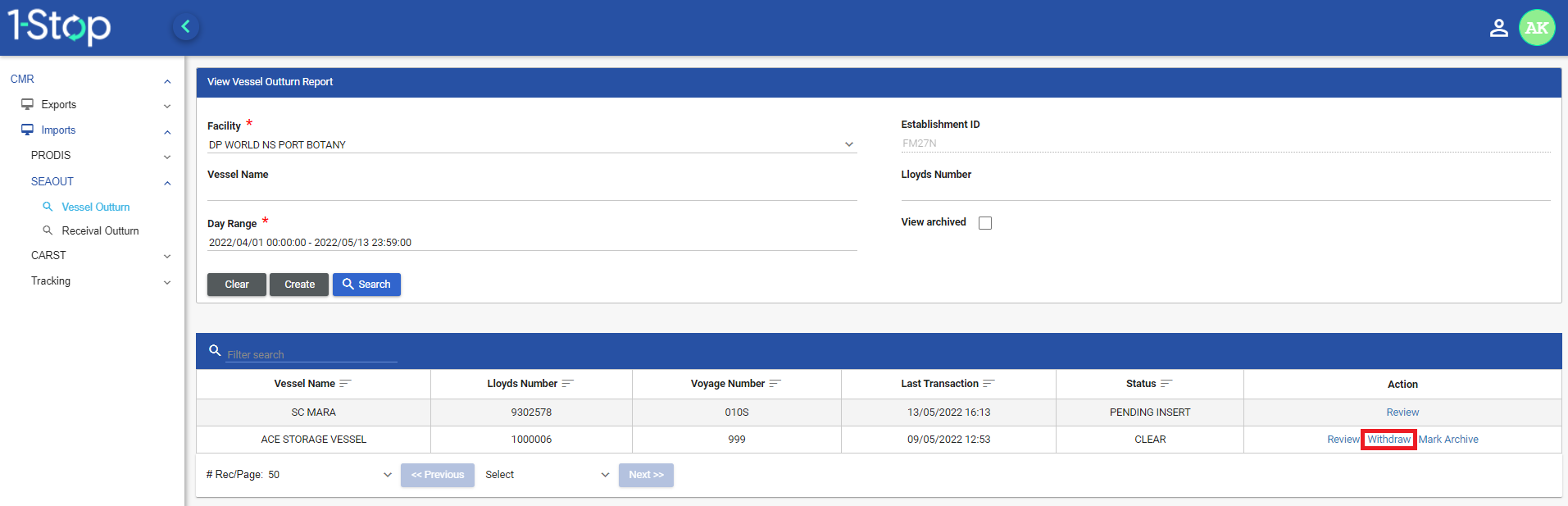The width and height of the screenshot is (1568, 506).
Task: Click the Search button
Action: click(x=366, y=285)
